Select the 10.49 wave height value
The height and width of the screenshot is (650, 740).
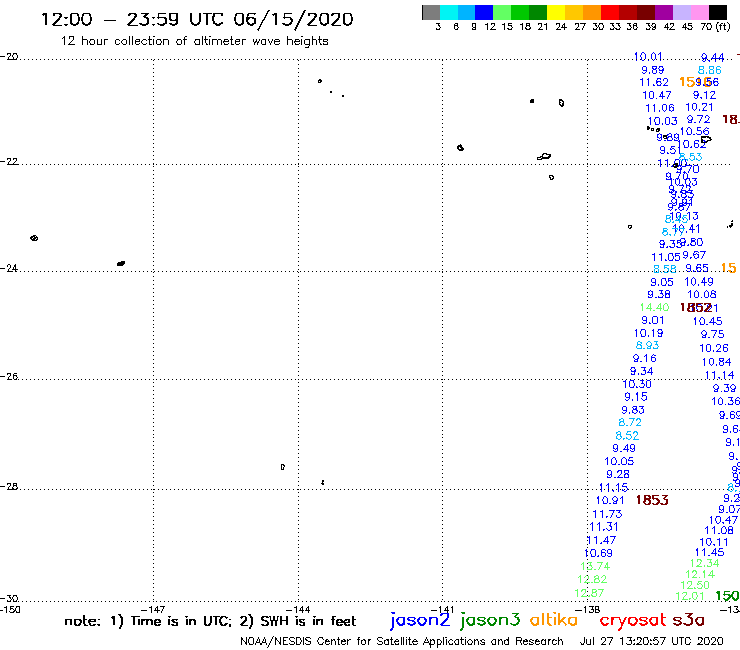[x=699, y=282]
